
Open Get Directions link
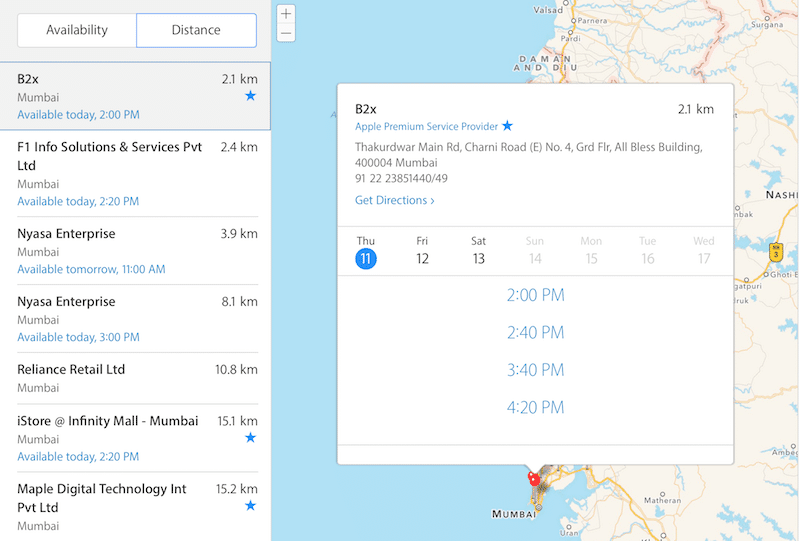tap(394, 200)
